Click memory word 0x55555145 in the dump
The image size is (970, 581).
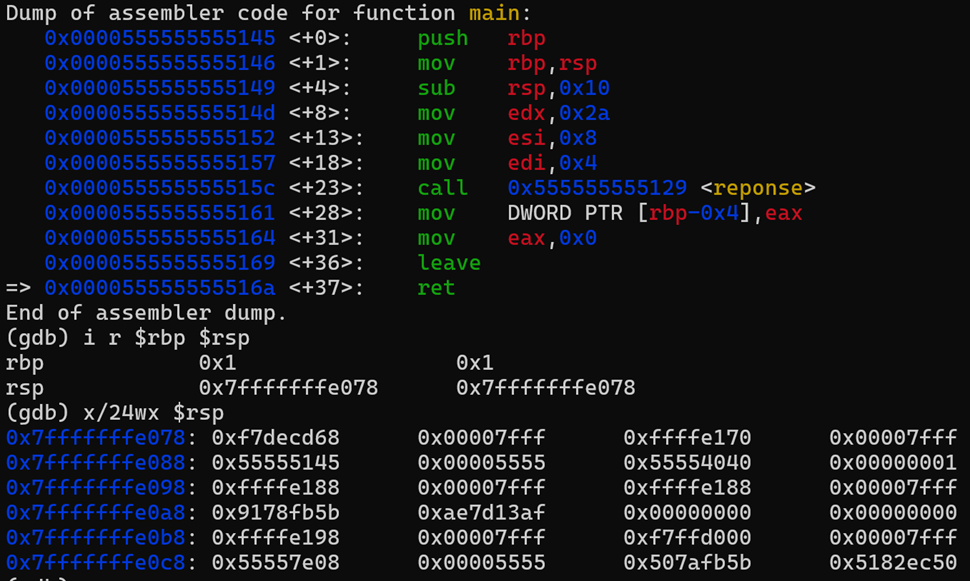[275, 462]
